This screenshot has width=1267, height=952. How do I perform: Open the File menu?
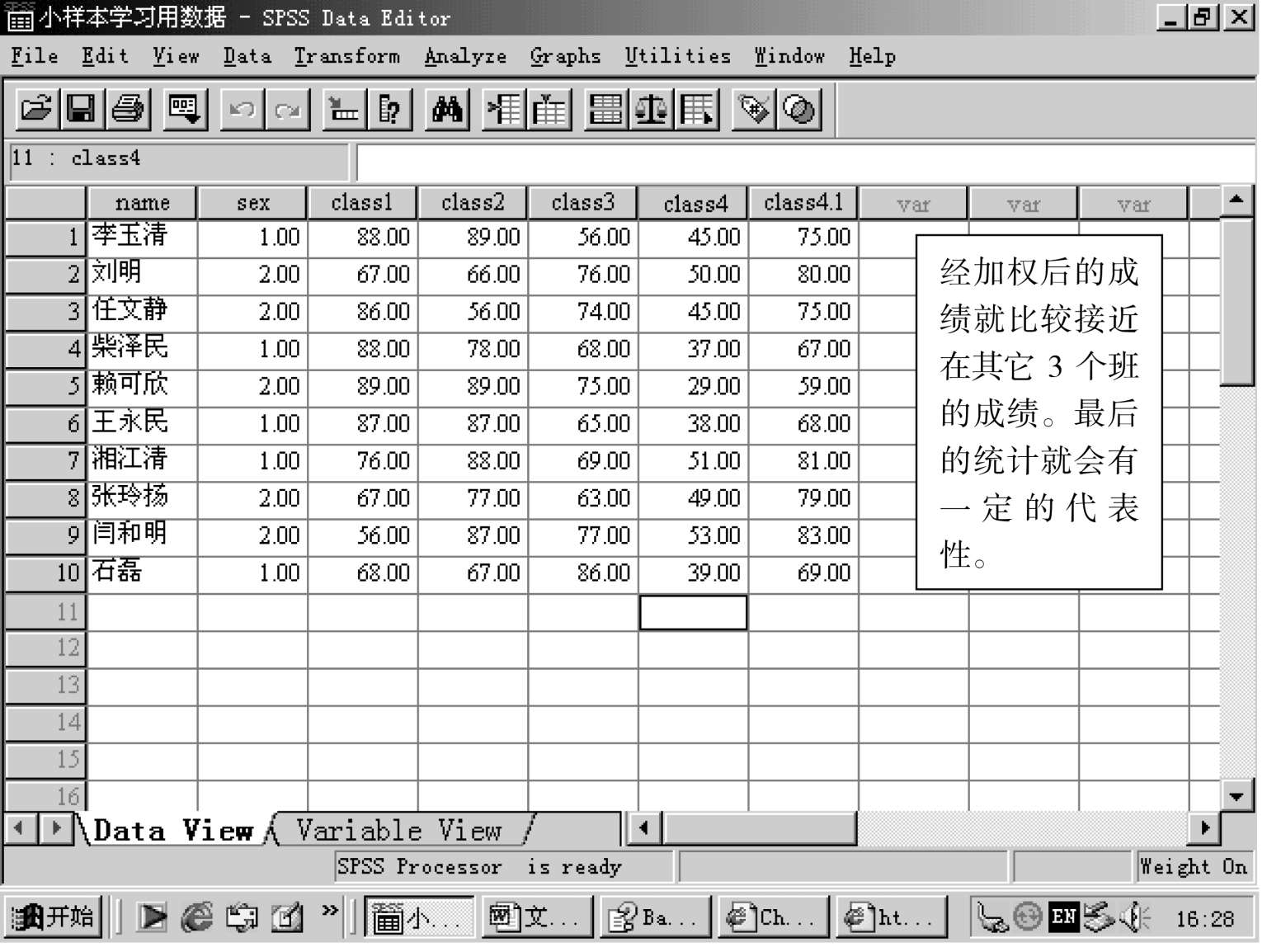point(35,56)
